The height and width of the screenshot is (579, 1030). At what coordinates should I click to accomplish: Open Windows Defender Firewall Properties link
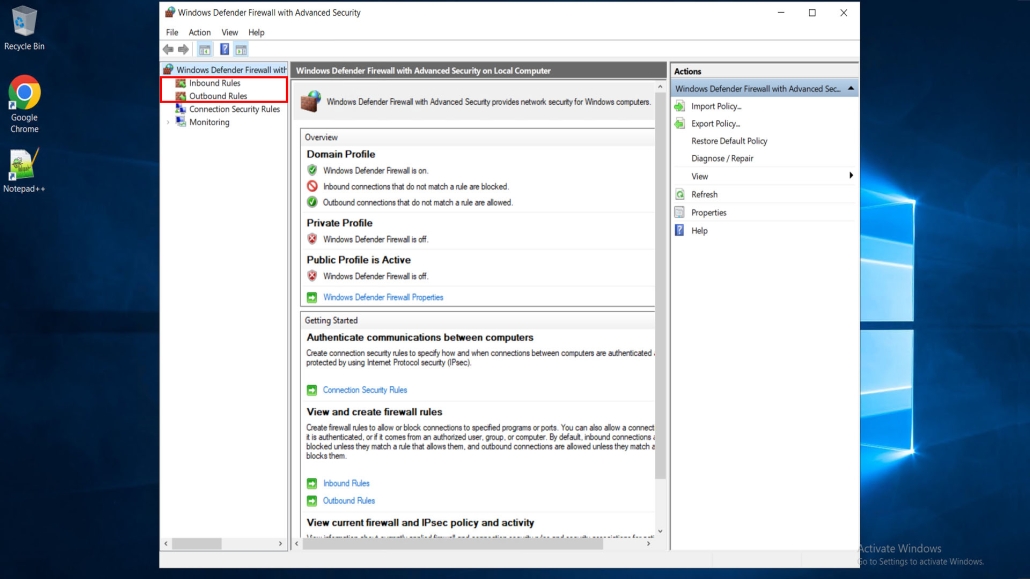pyautogui.click(x=383, y=298)
